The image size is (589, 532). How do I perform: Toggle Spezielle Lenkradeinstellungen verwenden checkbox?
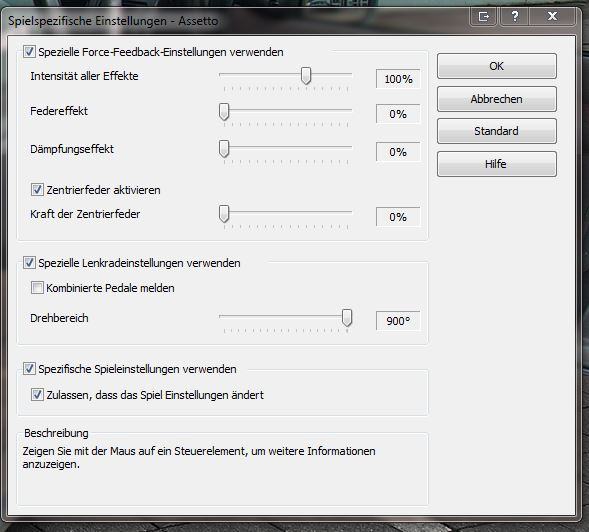tap(29, 263)
